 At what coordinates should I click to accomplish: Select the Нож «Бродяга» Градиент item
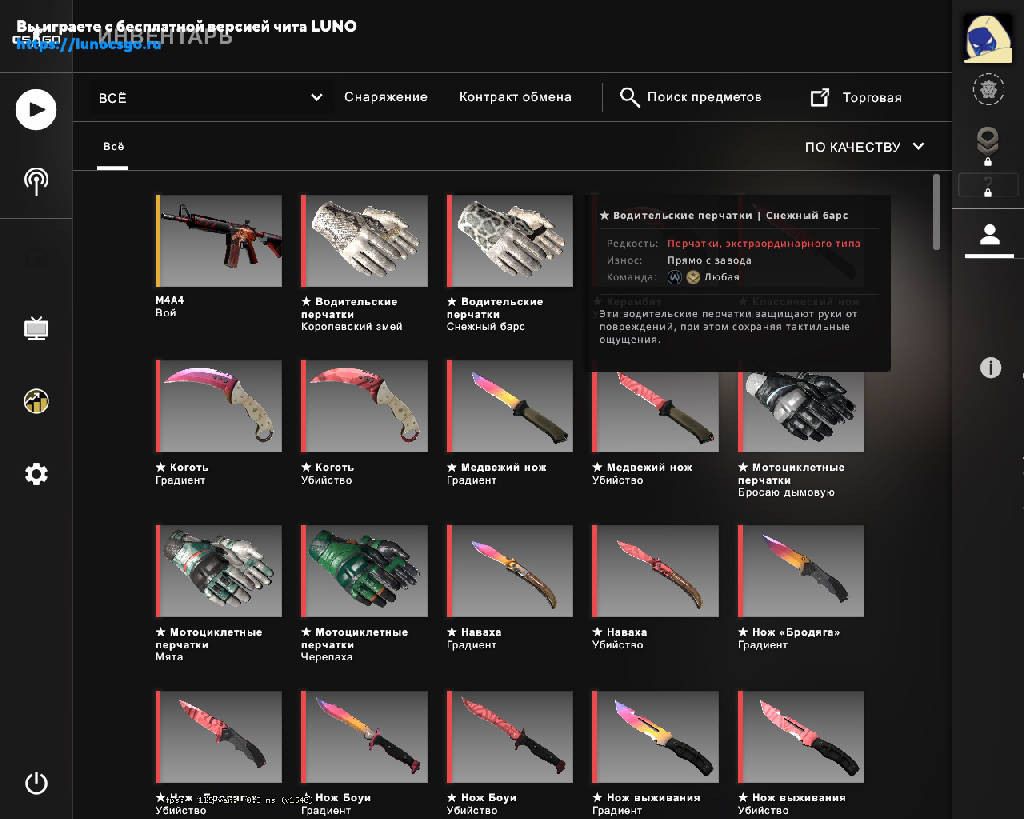coord(801,571)
